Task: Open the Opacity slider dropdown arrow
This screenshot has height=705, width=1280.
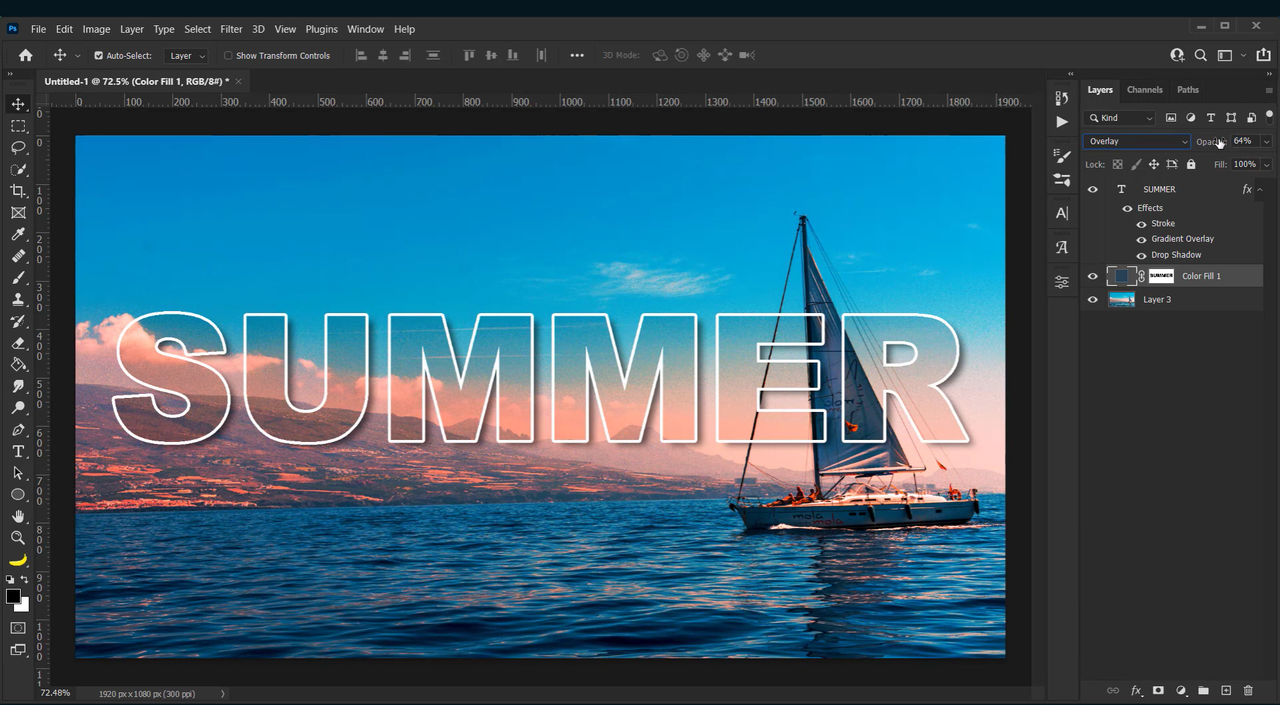Action: (x=1266, y=142)
